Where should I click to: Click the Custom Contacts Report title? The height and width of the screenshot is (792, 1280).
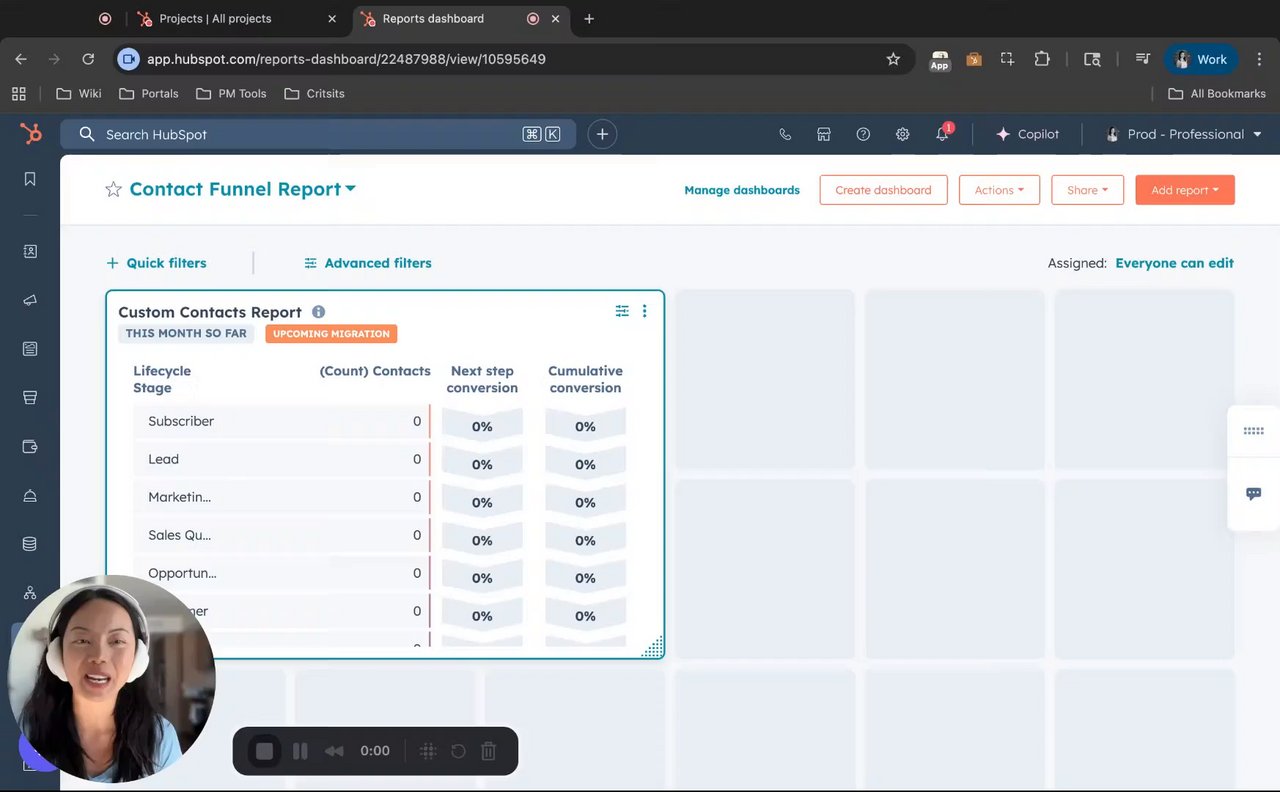click(210, 312)
